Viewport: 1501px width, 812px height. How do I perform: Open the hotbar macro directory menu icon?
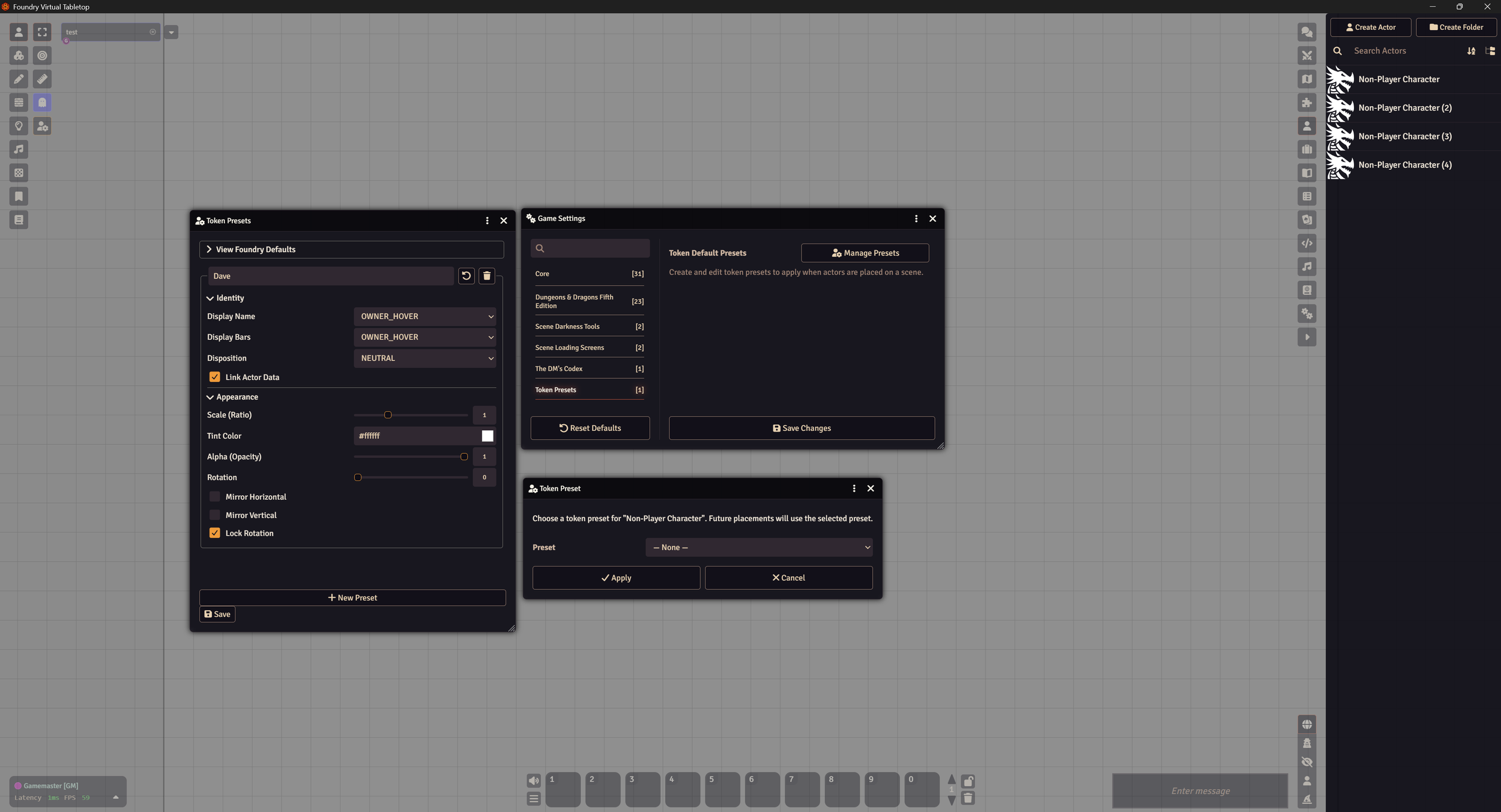coord(533,799)
